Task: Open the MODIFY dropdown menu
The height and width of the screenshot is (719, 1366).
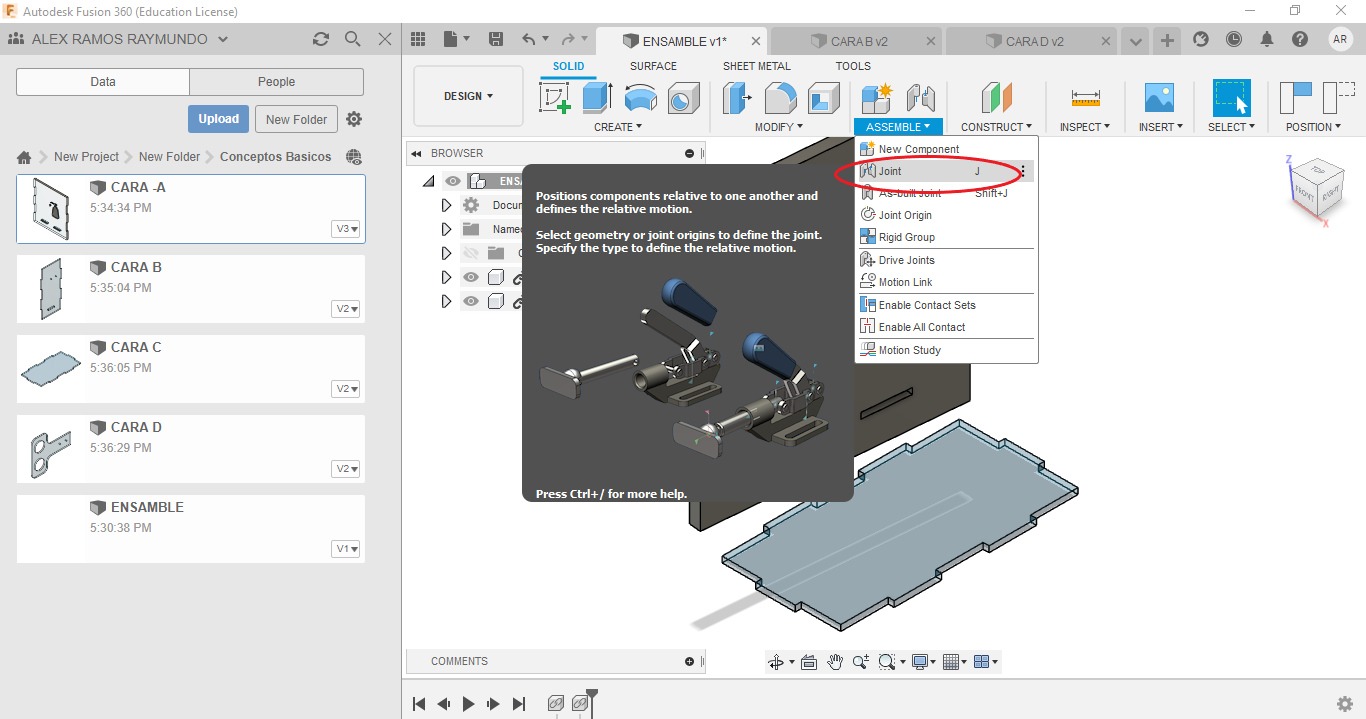Action: click(779, 127)
